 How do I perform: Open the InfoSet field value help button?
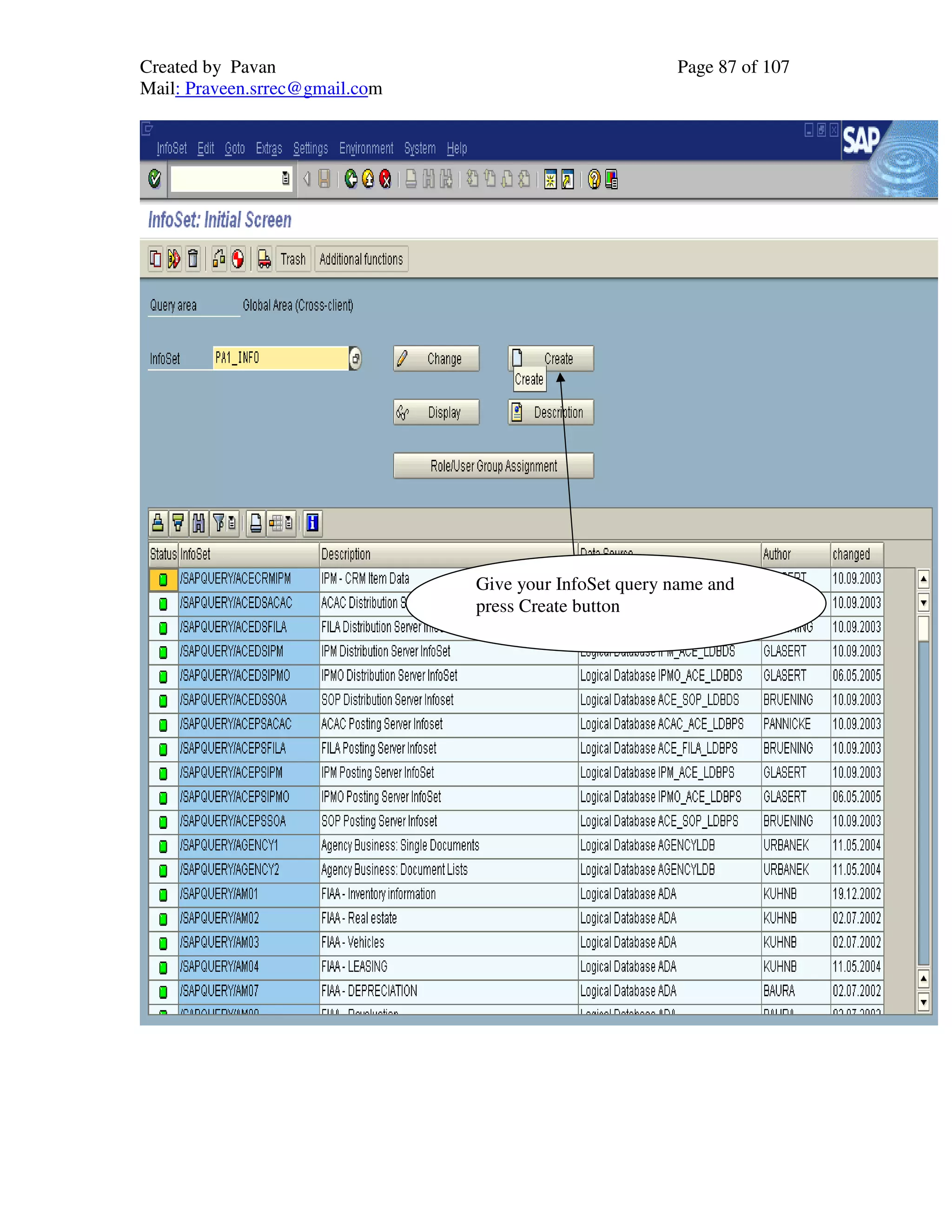pyautogui.click(x=355, y=359)
